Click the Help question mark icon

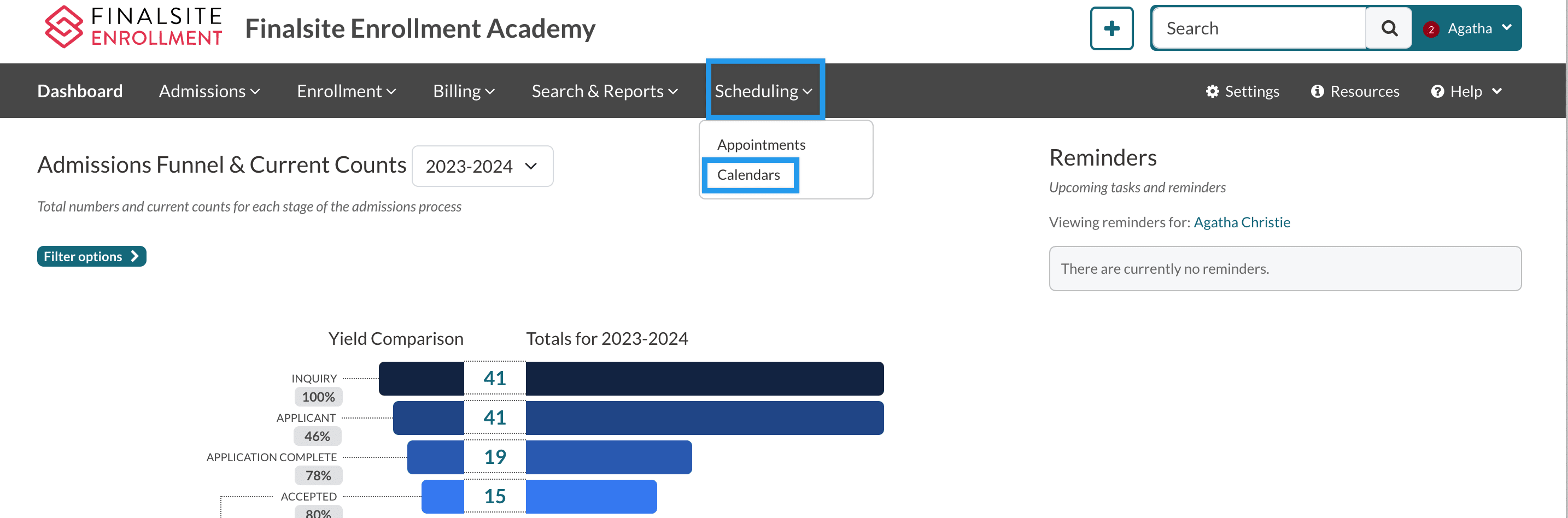(1437, 91)
